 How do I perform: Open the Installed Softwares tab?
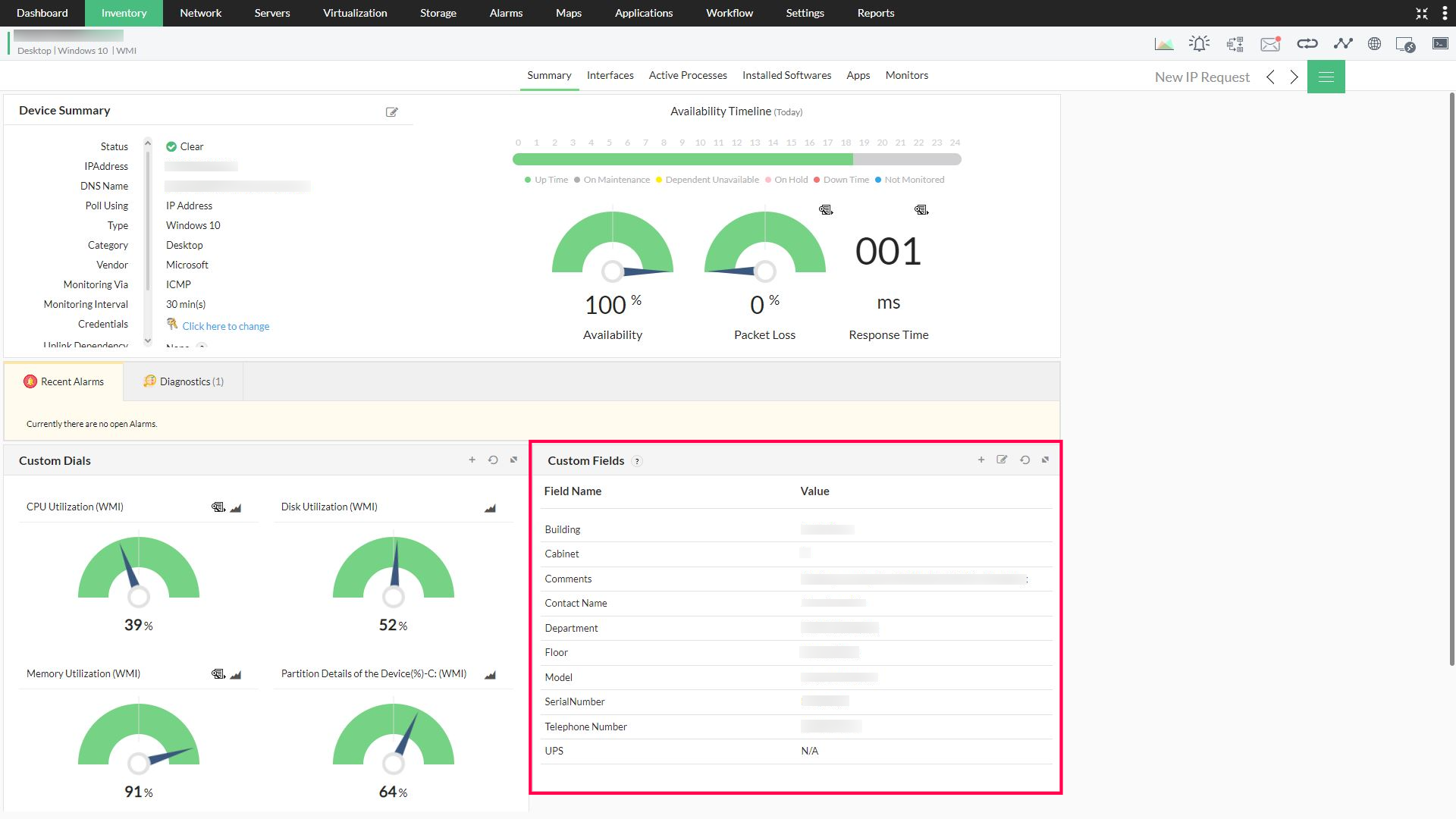click(786, 75)
